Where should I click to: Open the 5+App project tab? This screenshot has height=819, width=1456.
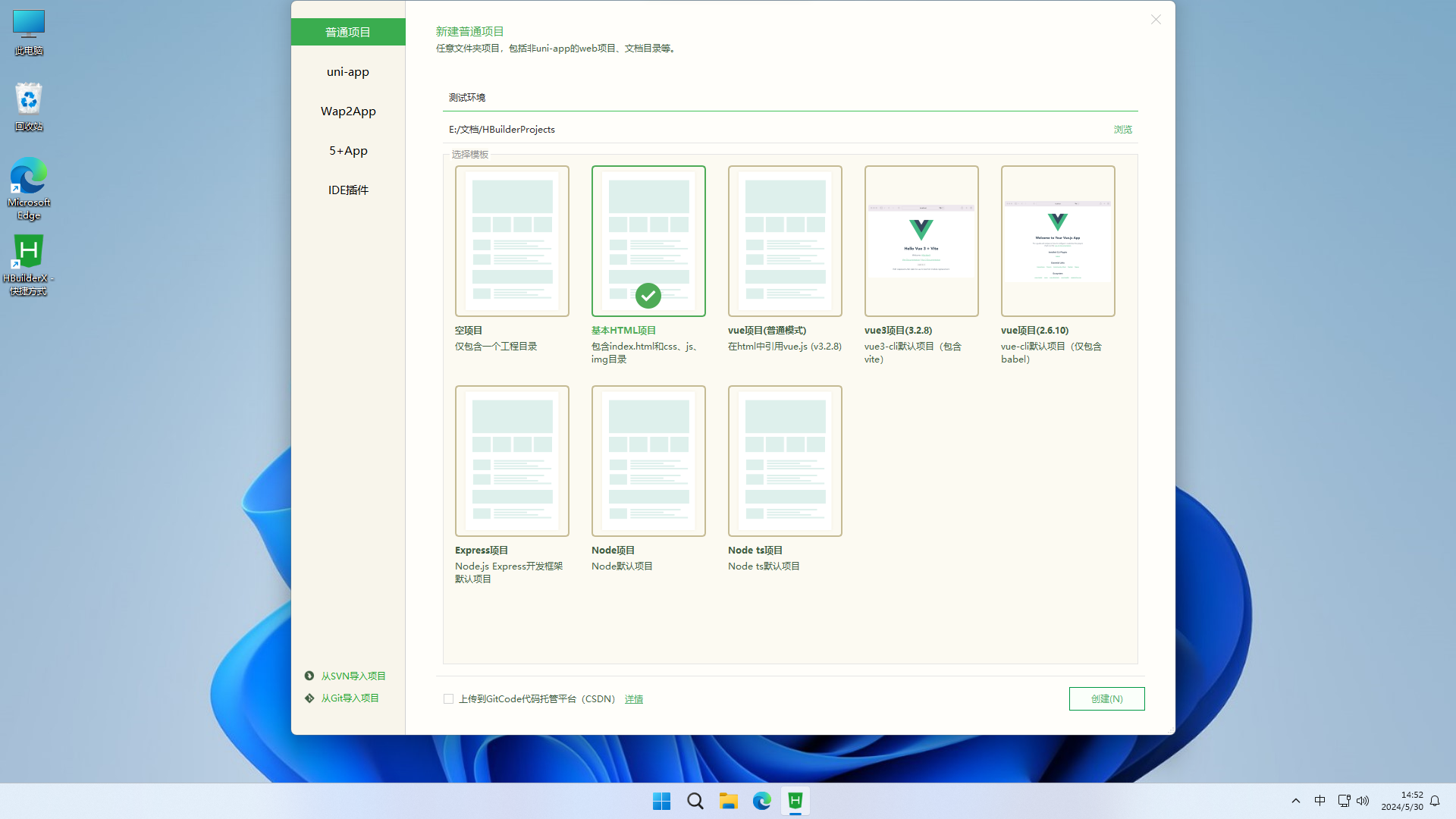tap(348, 150)
